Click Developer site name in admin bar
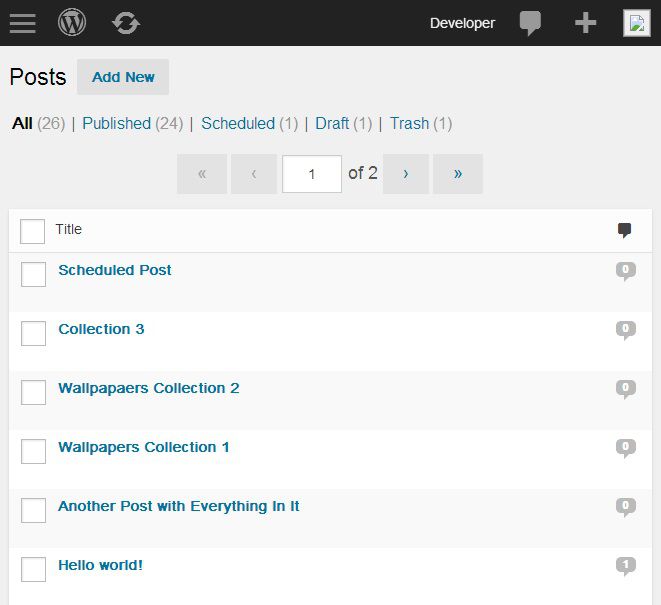This screenshot has height=605, width=661. click(462, 23)
